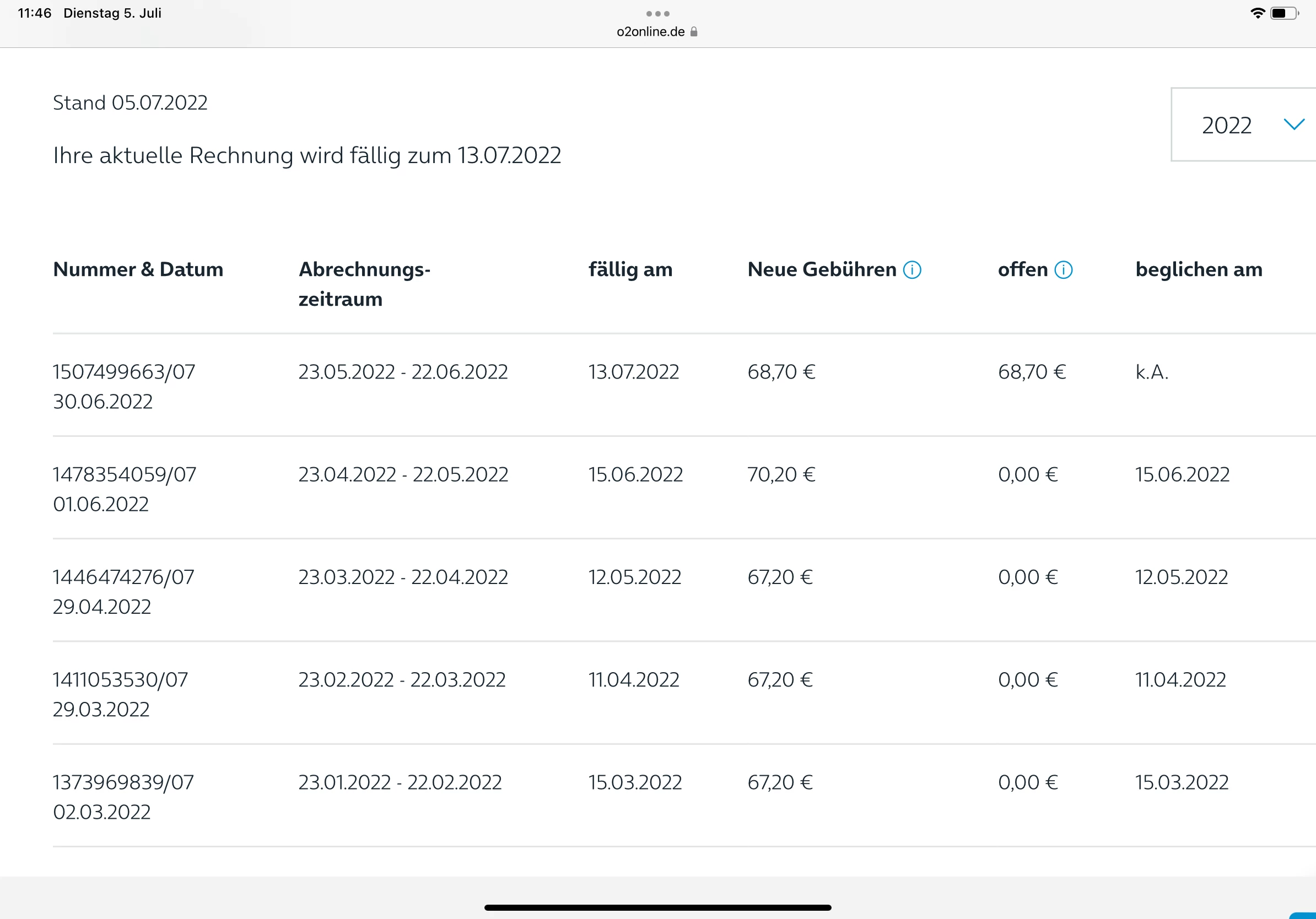Tap the 11:46 clock in status bar
Viewport: 1316px width, 919px height.
[34, 13]
